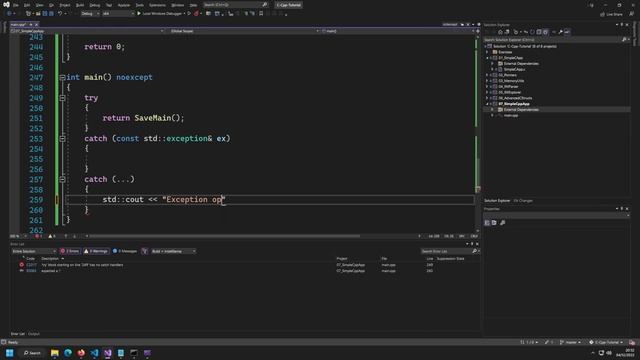
Task: Click taskbar Search box
Action: click(32, 353)
